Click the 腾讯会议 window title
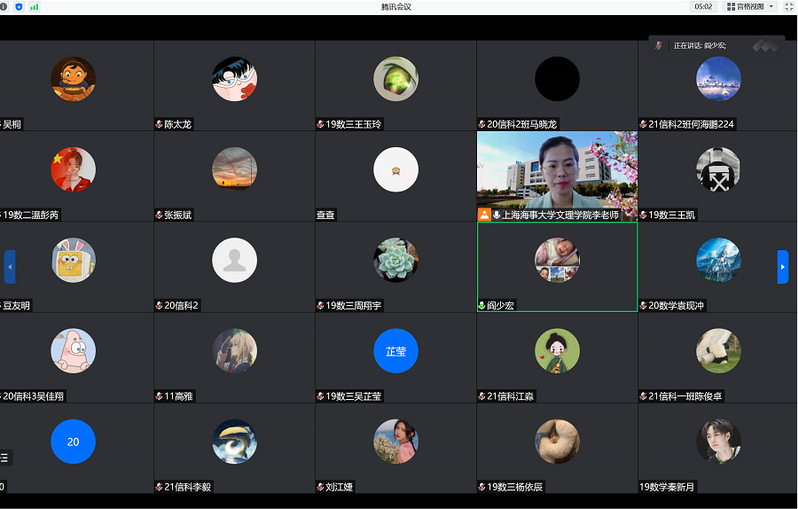This screenshot has height=509, width=798. [396, 7]
